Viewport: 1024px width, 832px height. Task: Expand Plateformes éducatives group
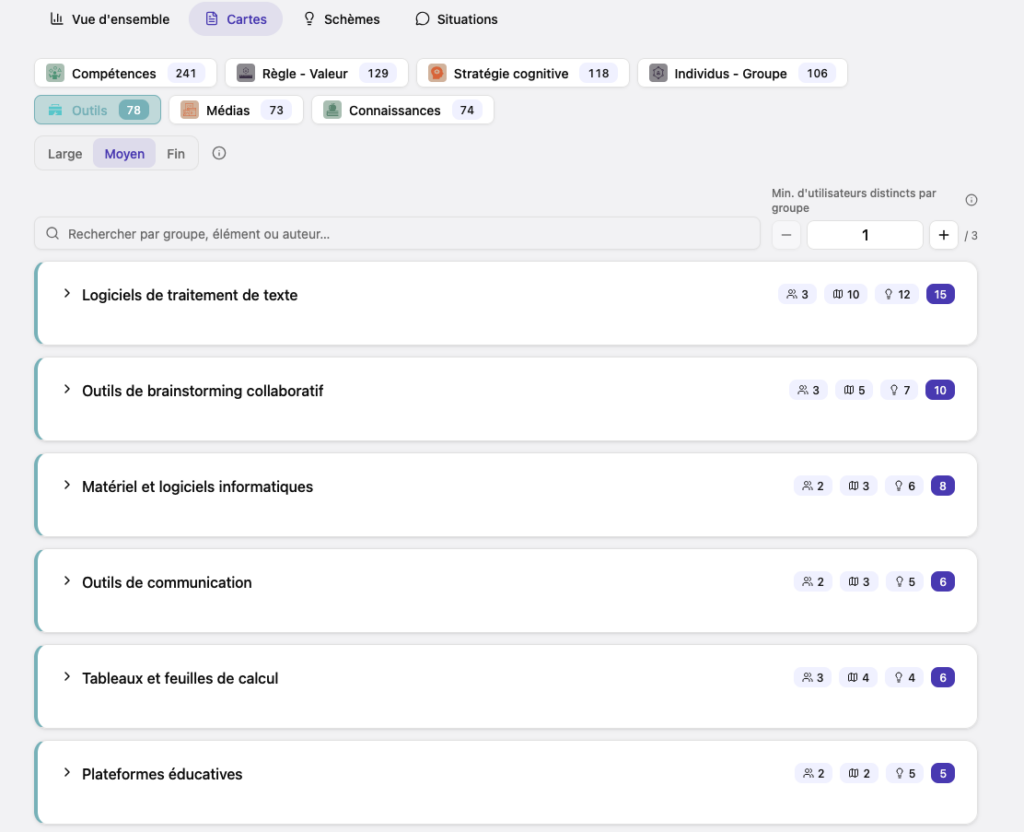[67, 773]
